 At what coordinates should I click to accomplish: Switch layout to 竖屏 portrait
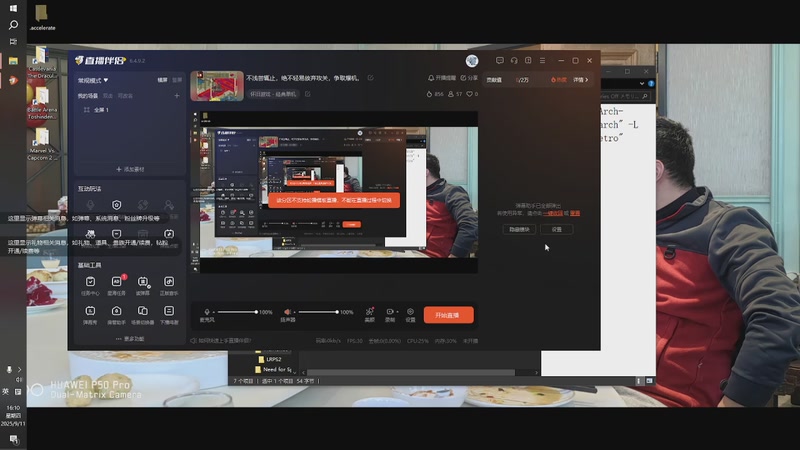(x=177, y=80)
